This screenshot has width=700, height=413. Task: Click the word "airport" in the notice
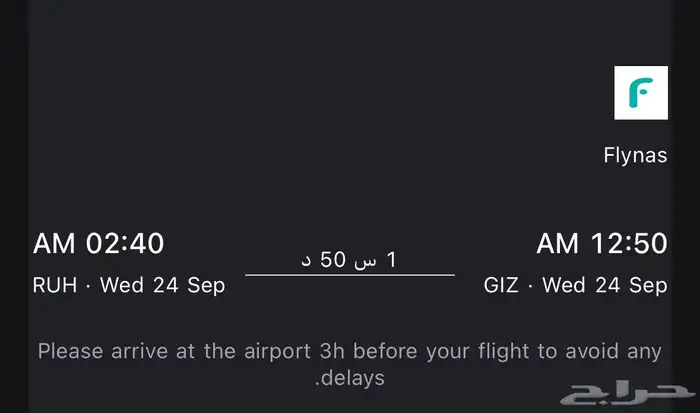pos(273,351)
